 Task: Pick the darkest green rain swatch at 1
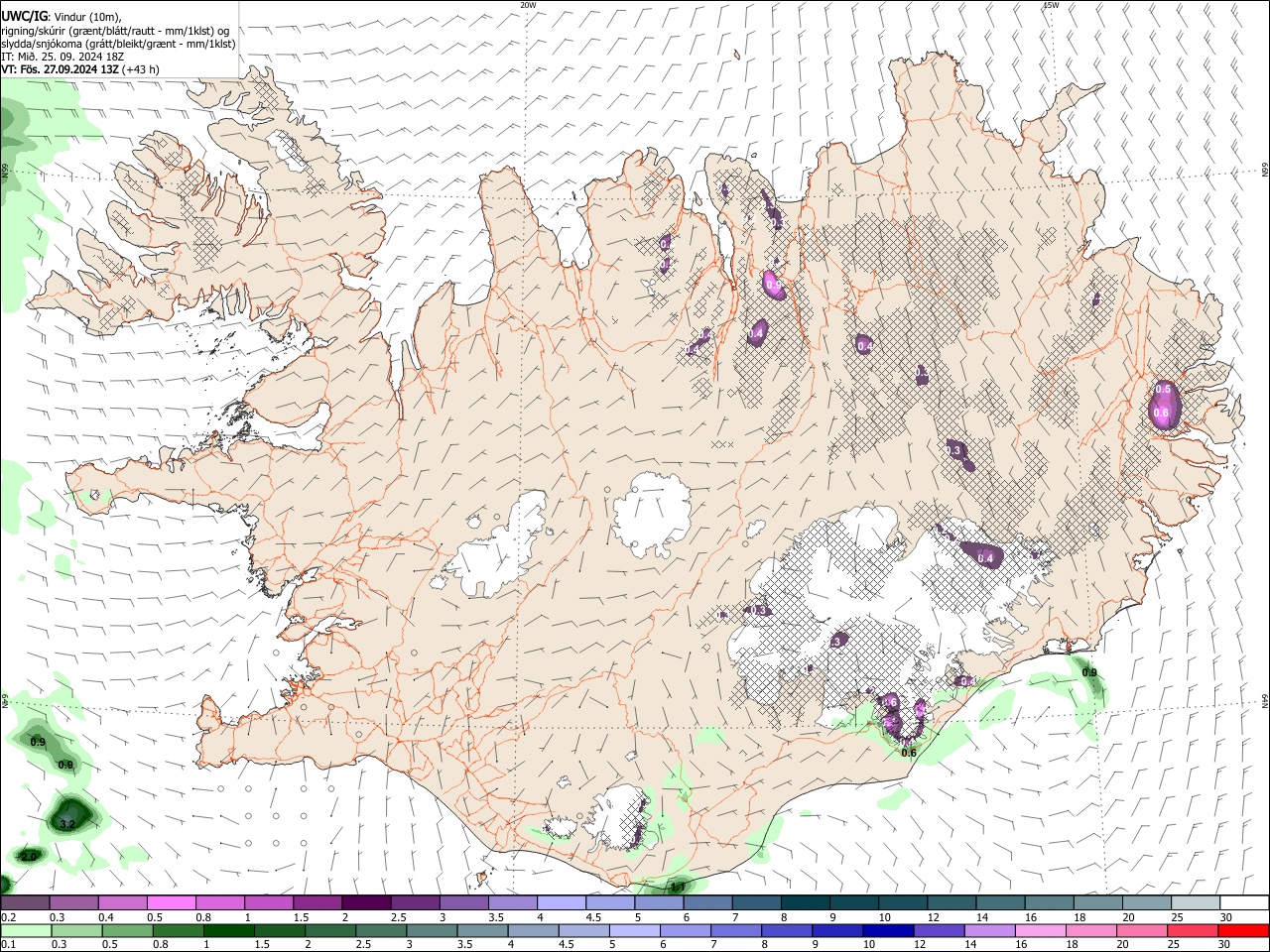(229, 930)
